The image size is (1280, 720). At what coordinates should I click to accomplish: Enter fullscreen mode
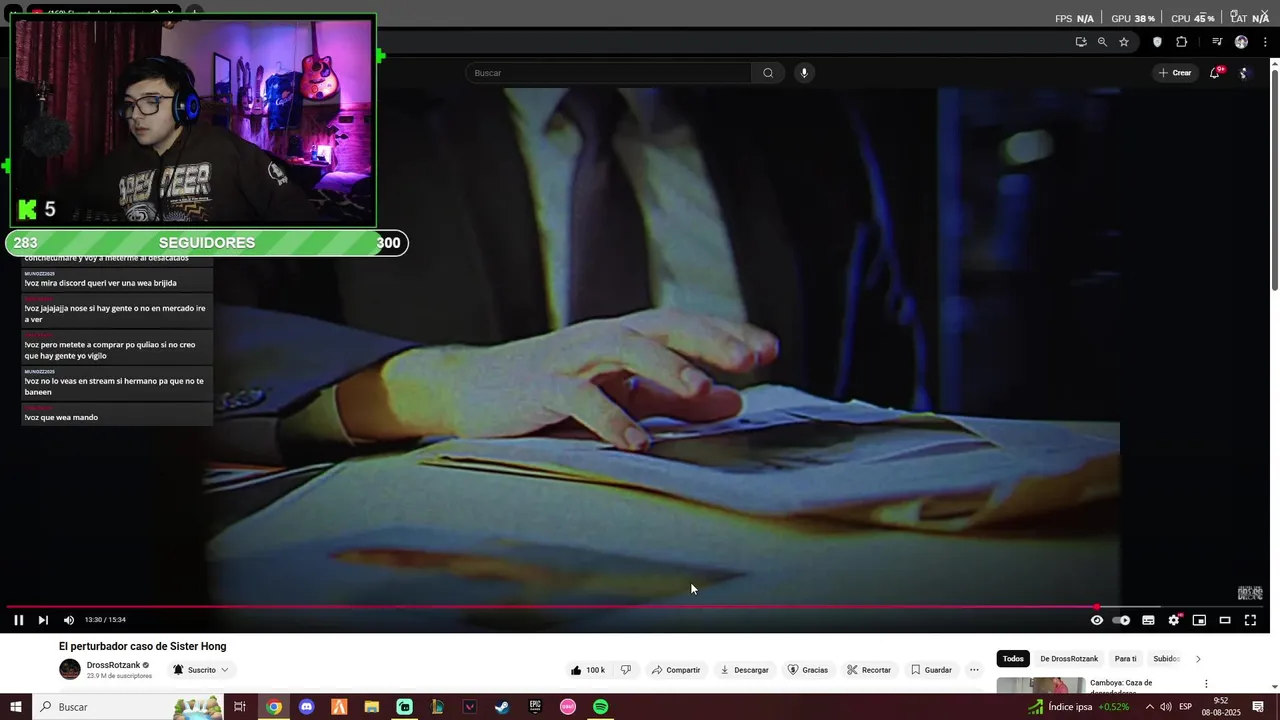[x=1250, y=620]
